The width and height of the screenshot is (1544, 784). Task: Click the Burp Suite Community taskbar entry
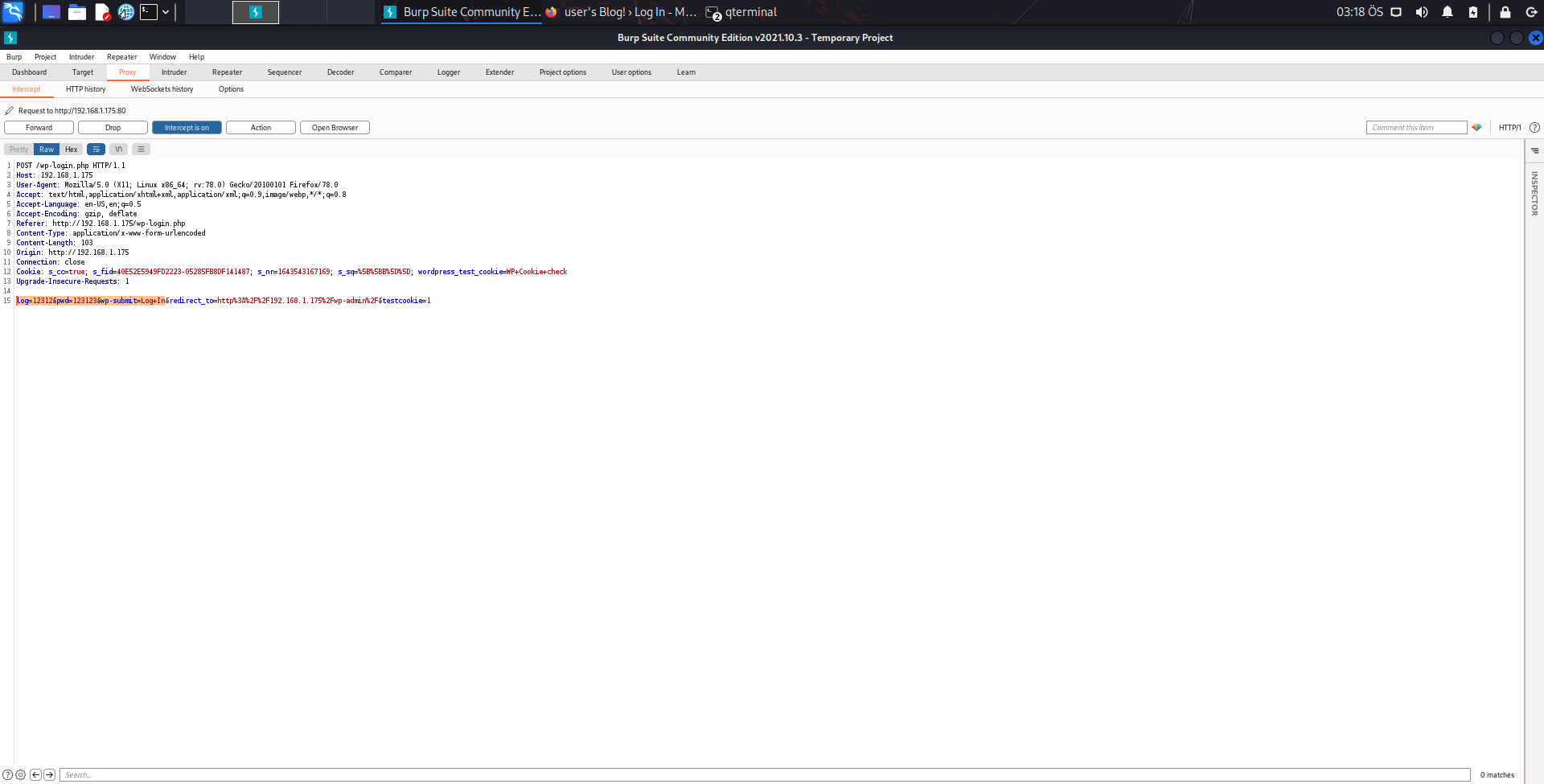(x=462, y=12)
